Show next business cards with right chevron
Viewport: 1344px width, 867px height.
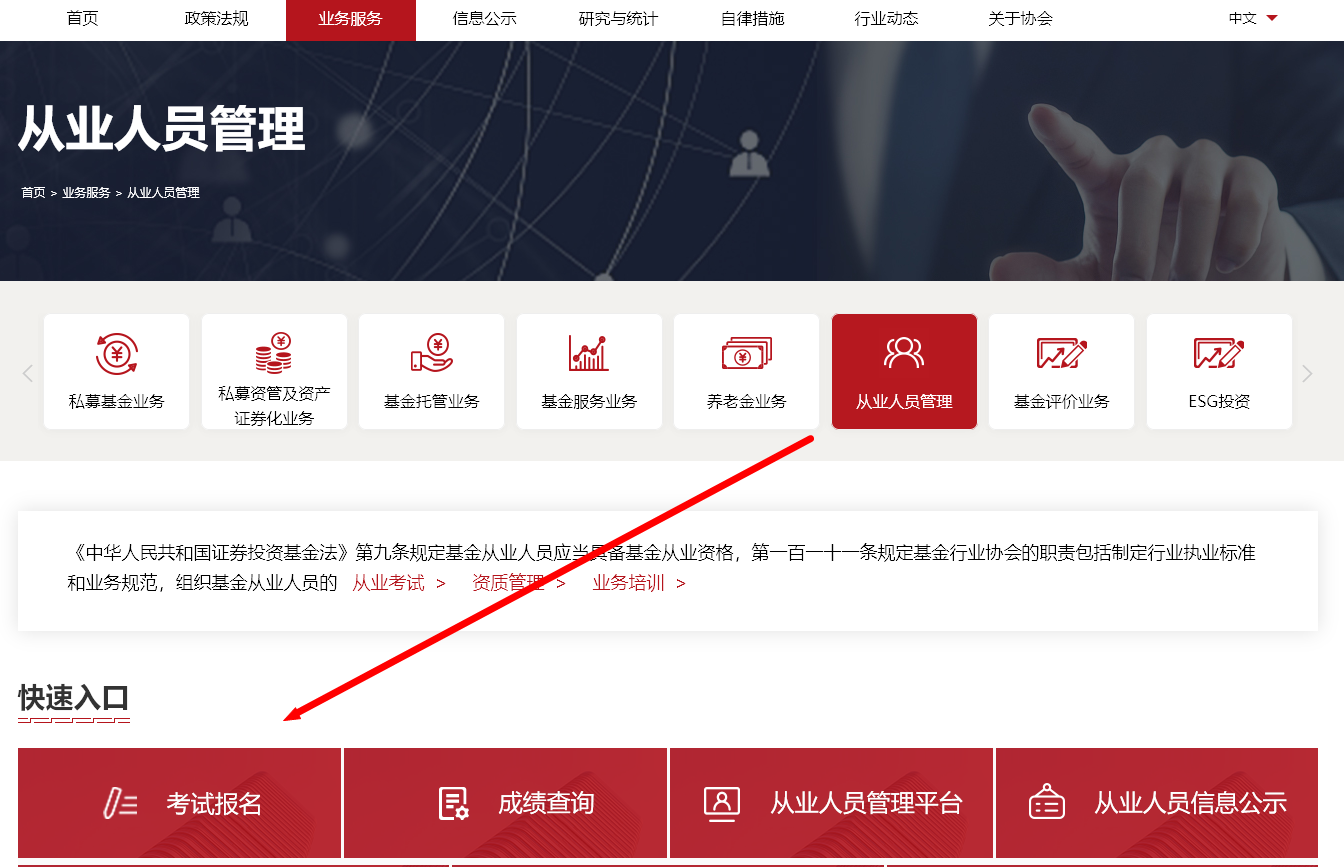1307,373
